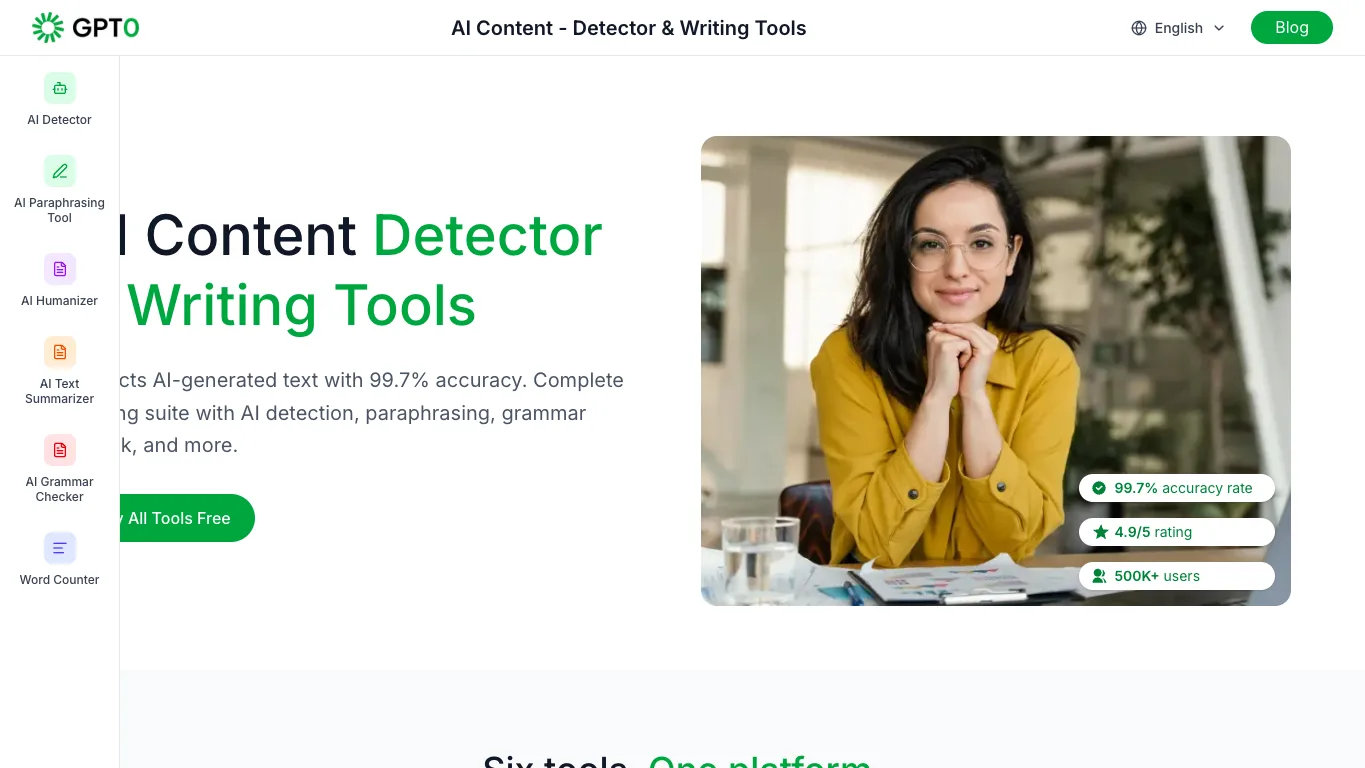1365x768 pixels.
Task: Click the green Detector headline word
Action: 488,235
